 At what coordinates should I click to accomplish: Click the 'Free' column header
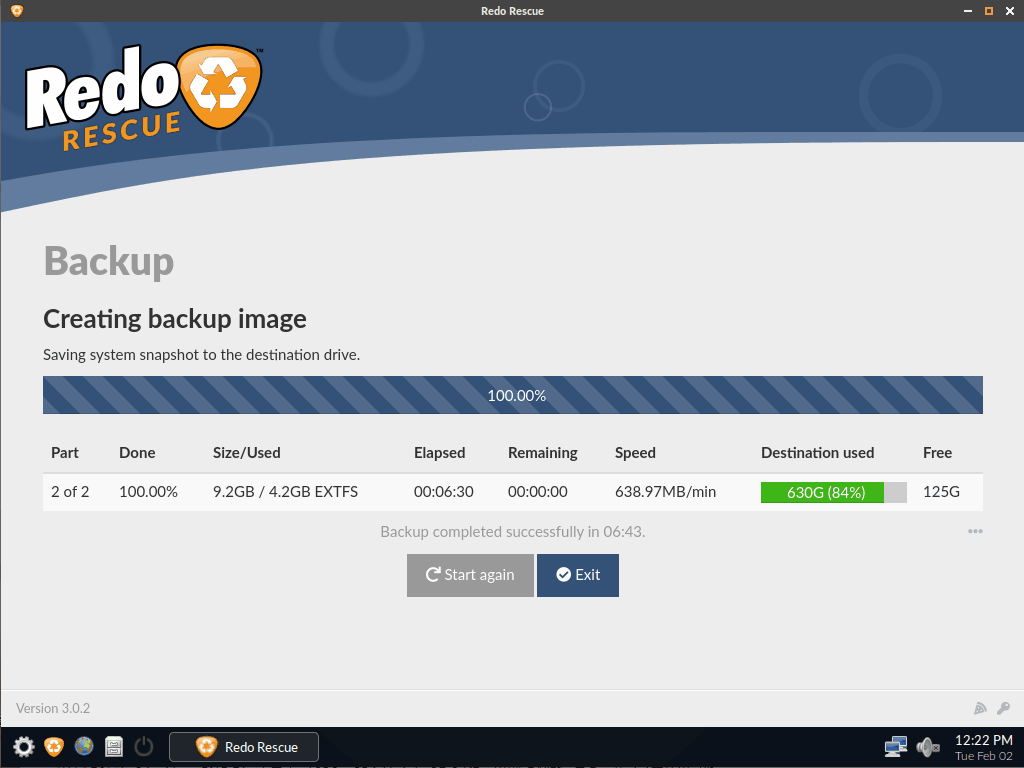pyautogui.click(x=937, y=453)
